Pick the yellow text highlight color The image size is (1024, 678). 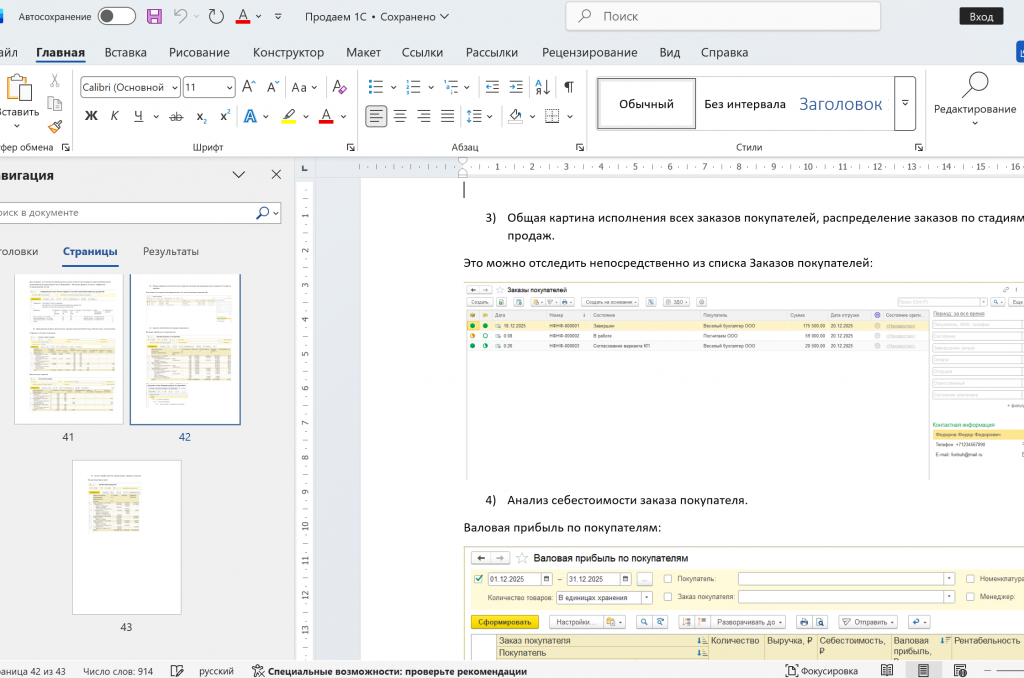288,116
